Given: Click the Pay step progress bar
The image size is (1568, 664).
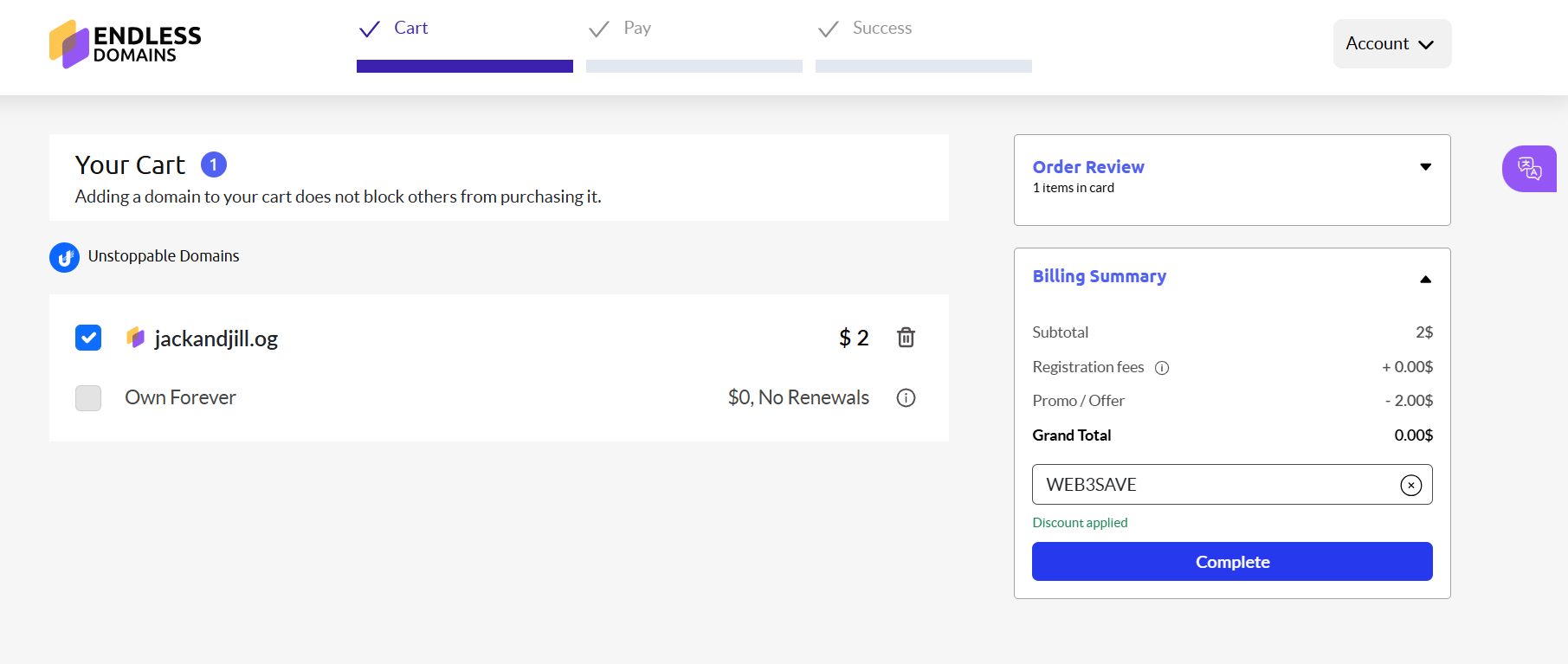Looking at the screenshot, I should pyautogui.click(x=694, y=67).
